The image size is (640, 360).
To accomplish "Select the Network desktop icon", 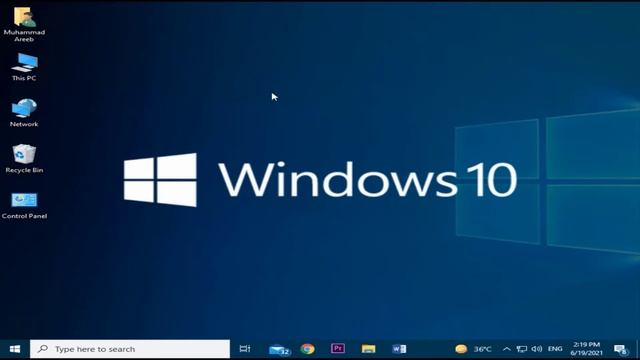I will (24, 113).
